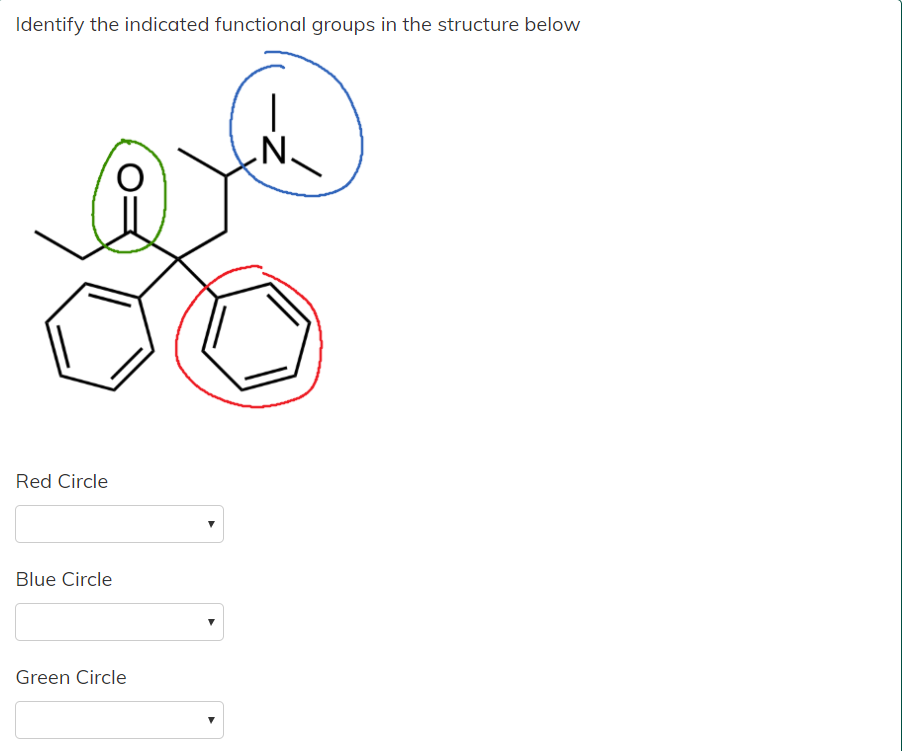Click the Green Circle dropdown arrow
Viewport: 903px width, 751px height.
click(x=210, y=719)
